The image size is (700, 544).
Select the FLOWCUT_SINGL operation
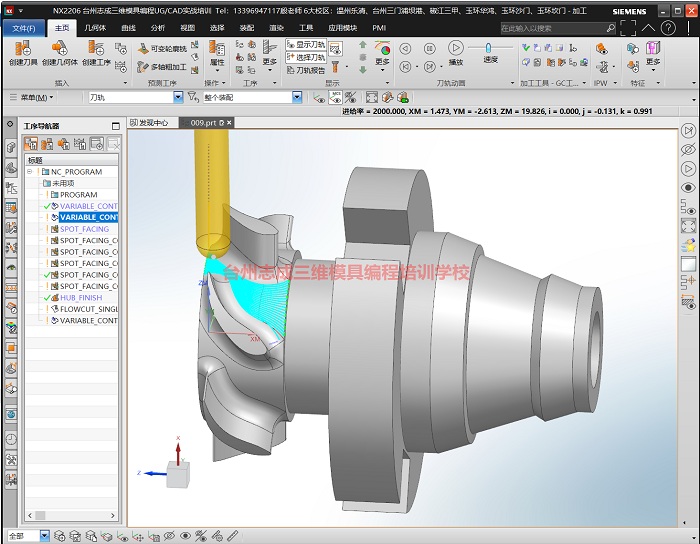pos(89,309)
